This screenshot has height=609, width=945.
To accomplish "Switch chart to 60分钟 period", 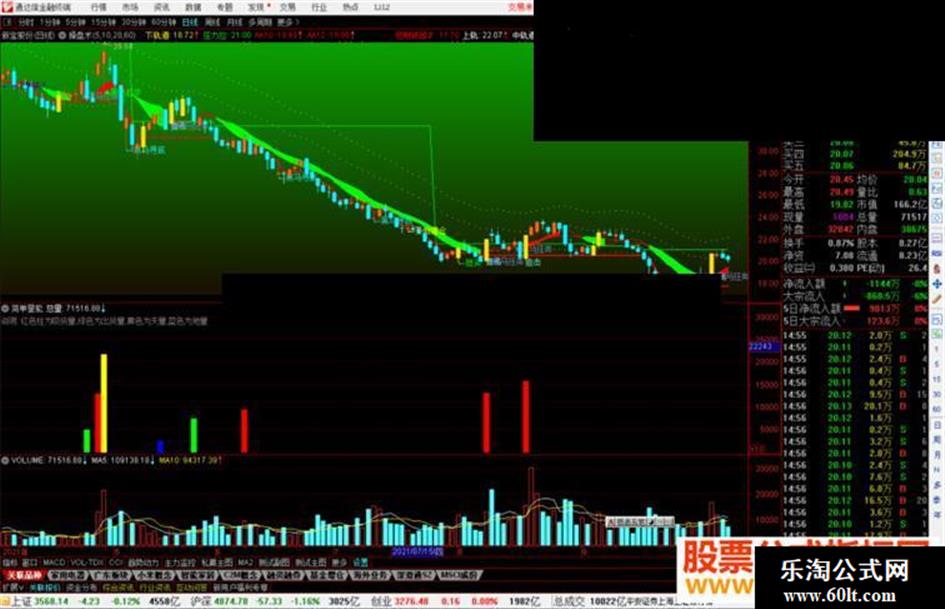I will [x=163, y=22].
